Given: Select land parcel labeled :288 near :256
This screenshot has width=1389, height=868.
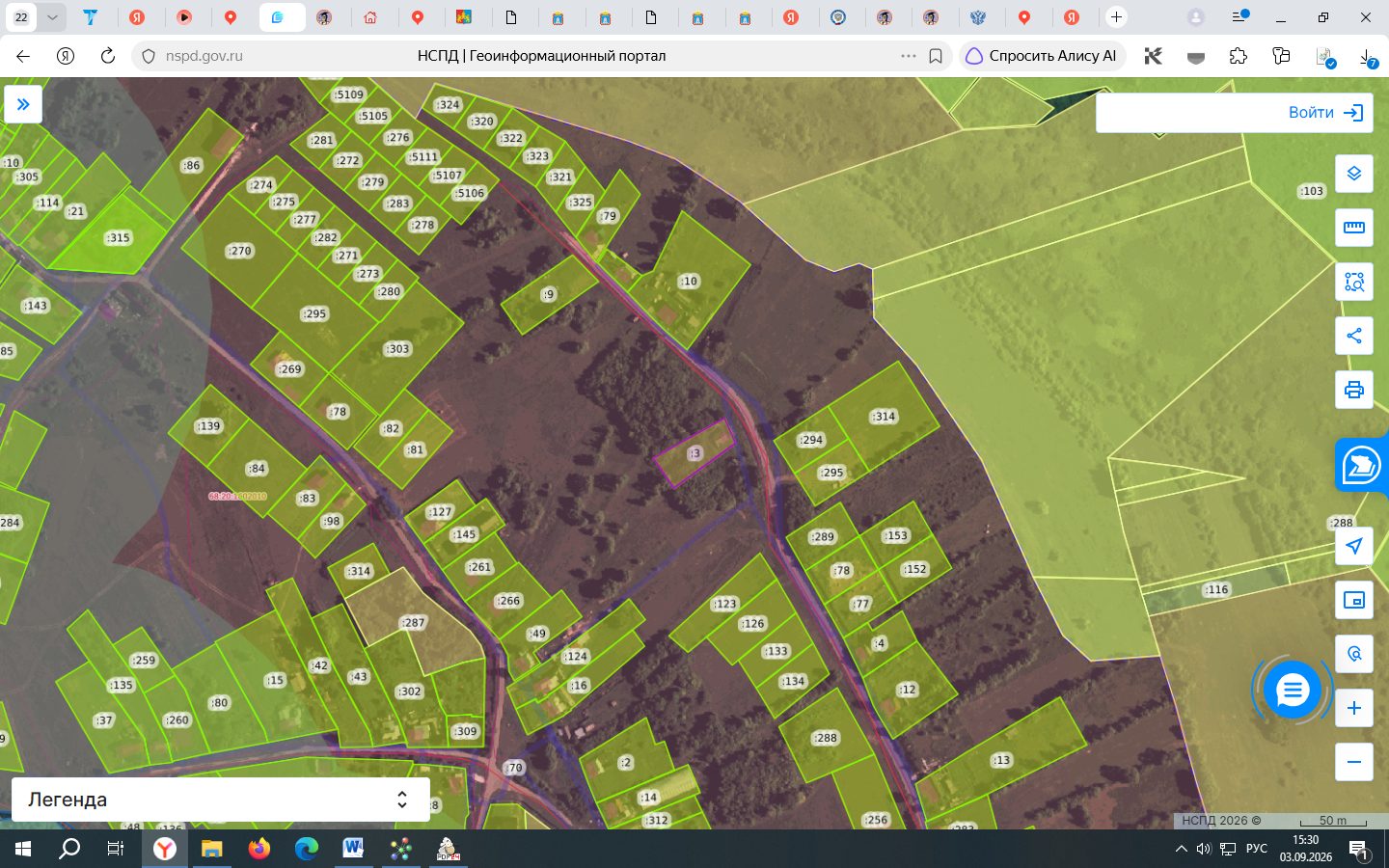Looking at the screenshot, I should 826,738.
